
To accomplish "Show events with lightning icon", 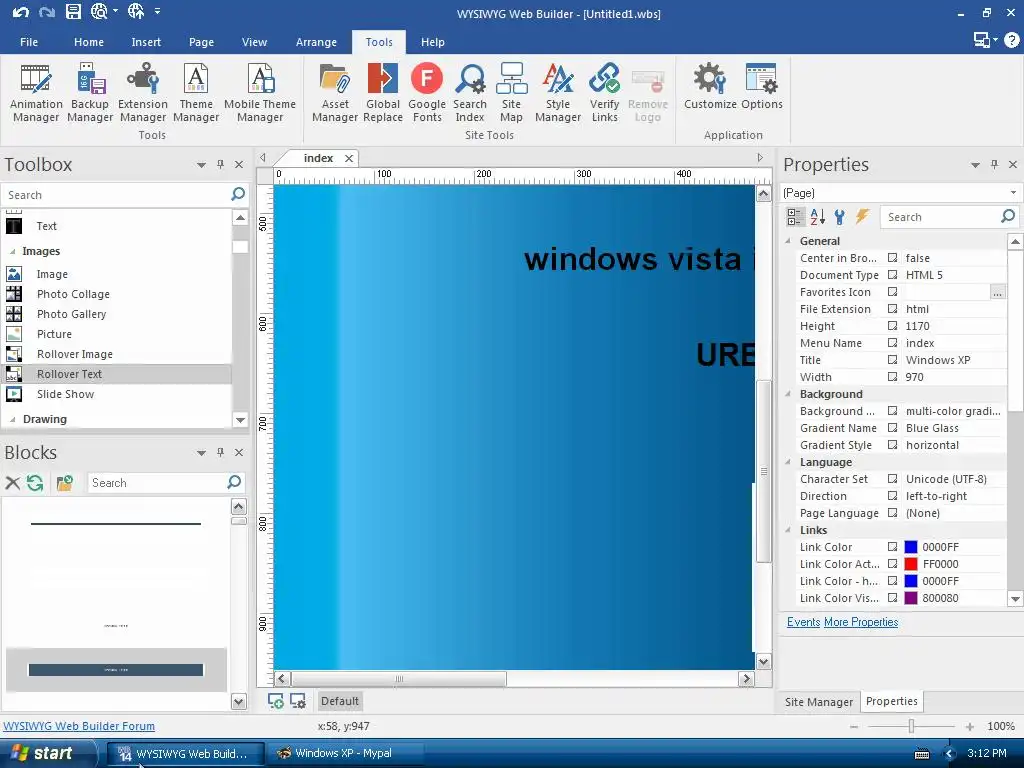I will tap(862, 217).
